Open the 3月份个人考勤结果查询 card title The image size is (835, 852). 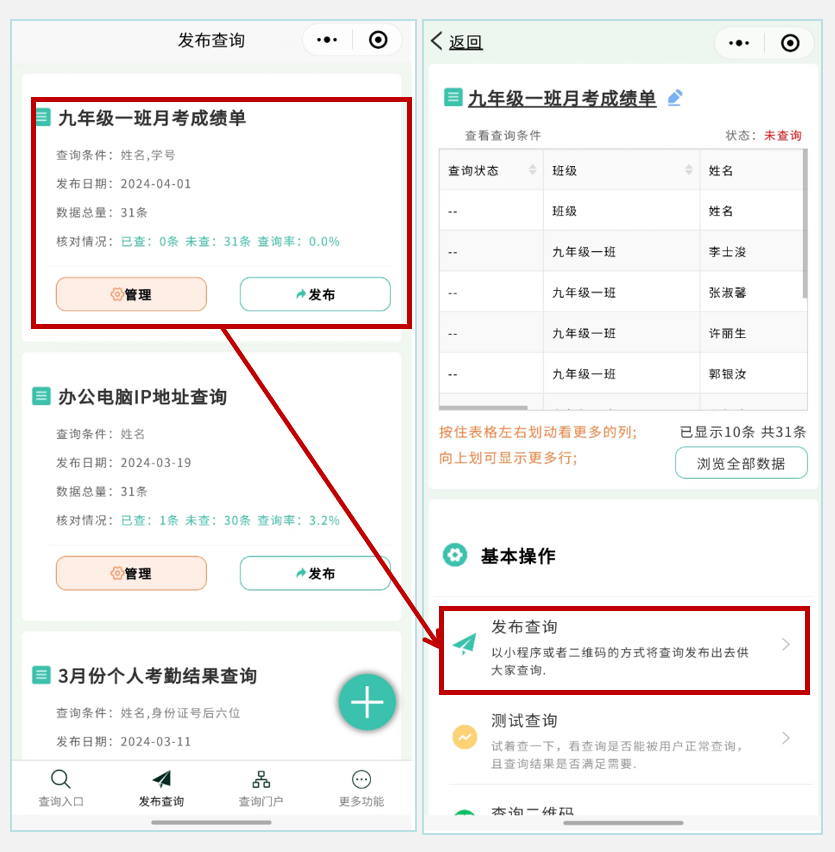(157, 675)
